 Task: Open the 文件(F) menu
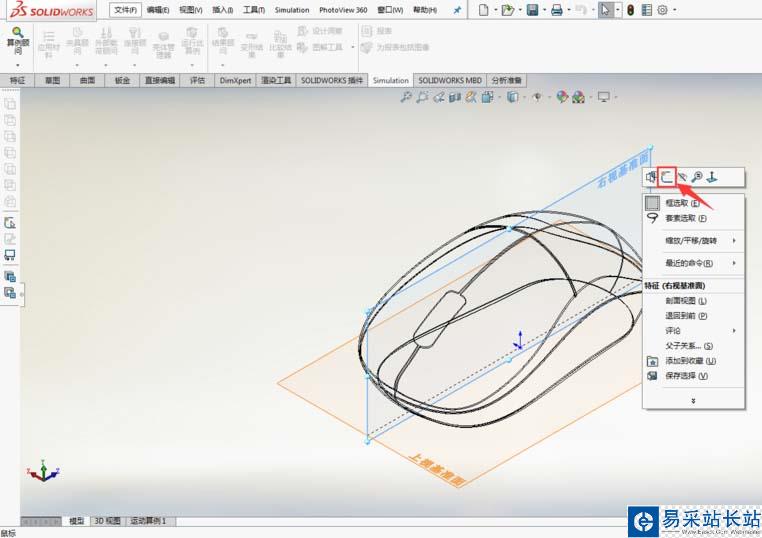pyautogui.click(x=125, y=10)
